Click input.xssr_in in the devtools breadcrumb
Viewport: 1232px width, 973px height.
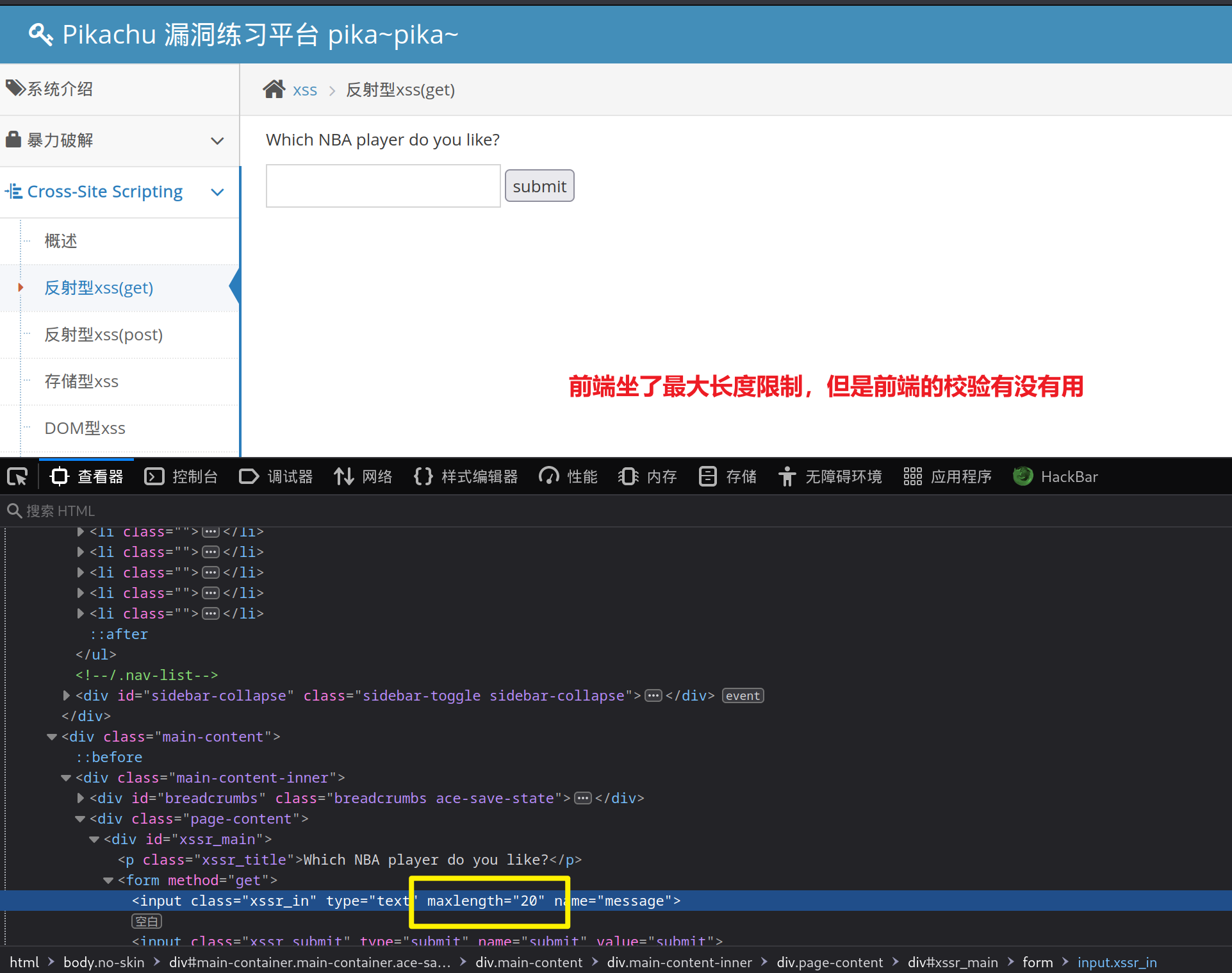click(1117, 962)
